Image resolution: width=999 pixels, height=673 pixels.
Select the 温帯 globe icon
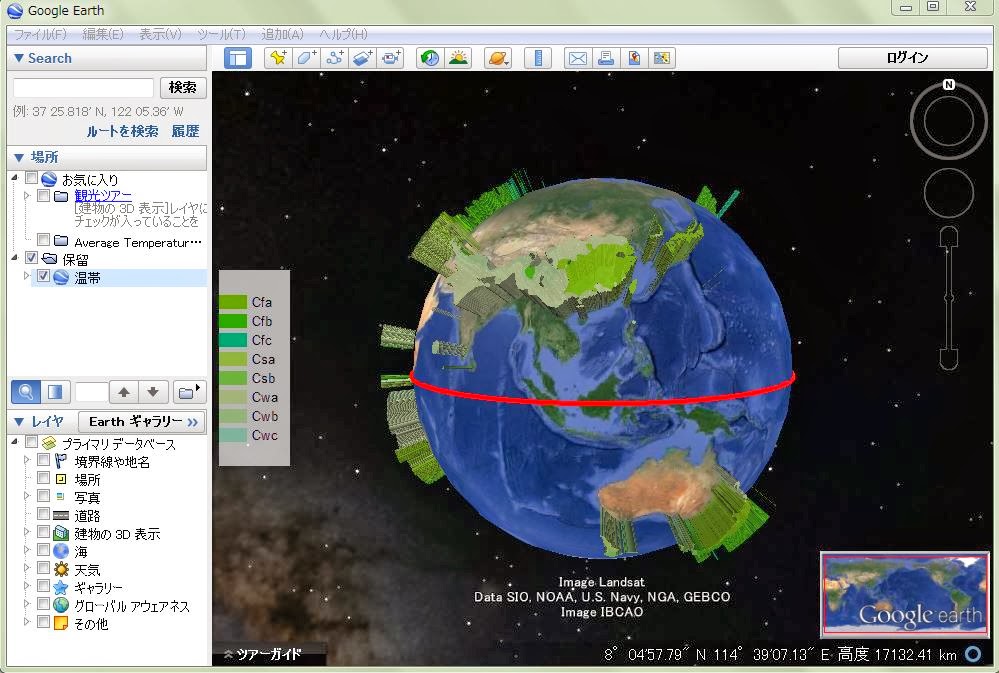click(61, 277)
